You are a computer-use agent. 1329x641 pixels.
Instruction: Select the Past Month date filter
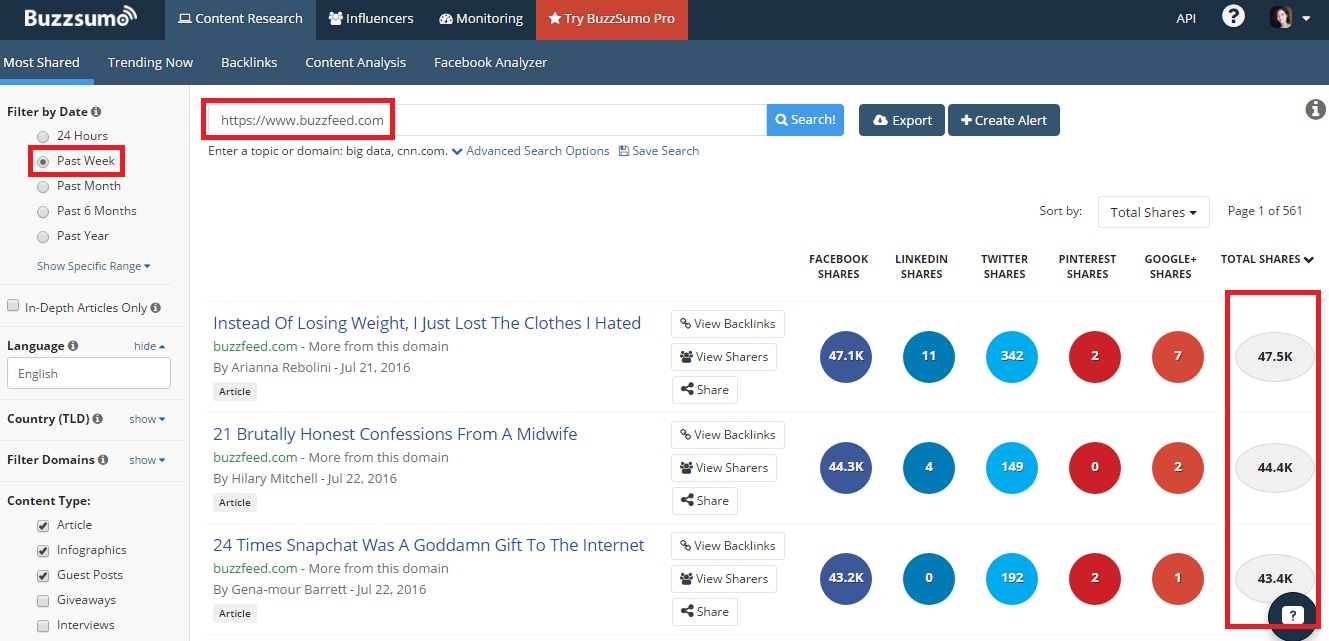click(42, 186)
